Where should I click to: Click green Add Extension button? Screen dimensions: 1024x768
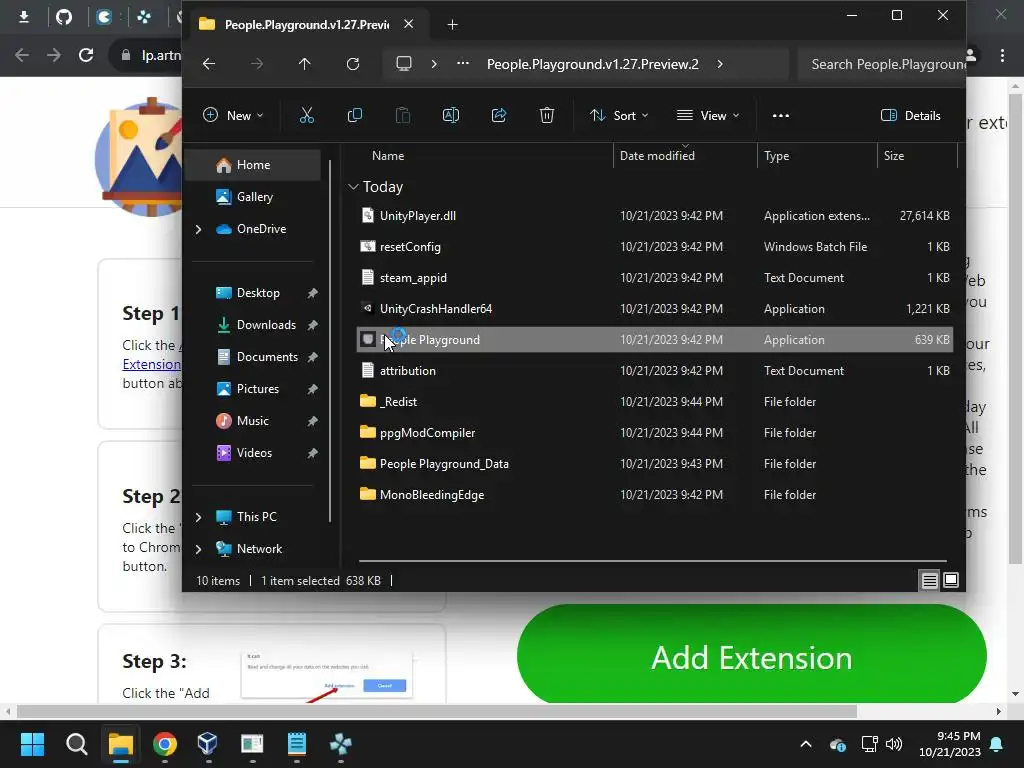(x=752, y=655)
